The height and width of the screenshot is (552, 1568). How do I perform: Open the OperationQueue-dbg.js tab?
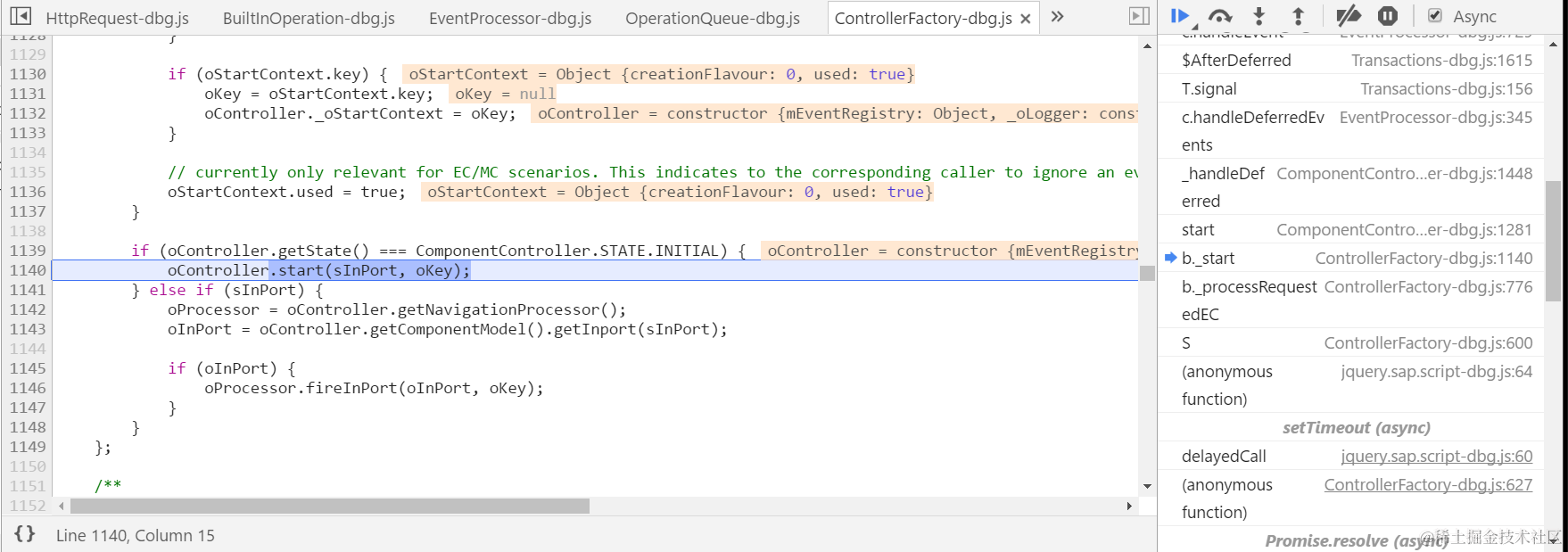[713, 18]
